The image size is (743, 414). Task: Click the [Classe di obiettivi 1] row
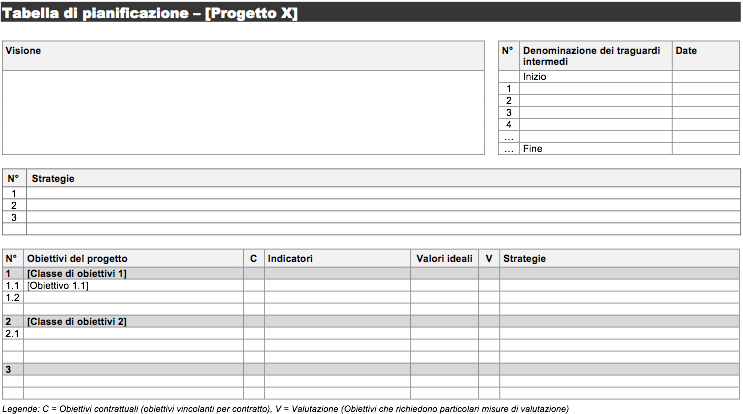371,273
